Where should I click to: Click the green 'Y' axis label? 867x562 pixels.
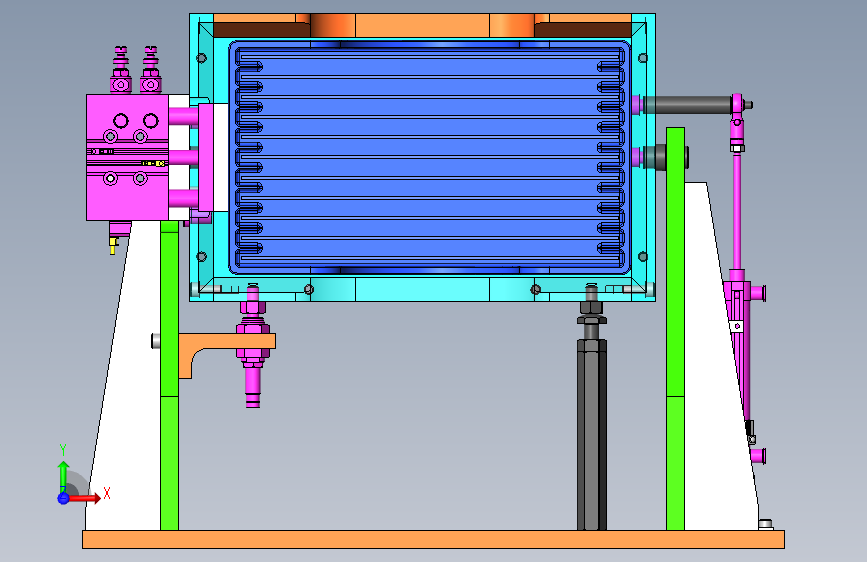point(63,450)
